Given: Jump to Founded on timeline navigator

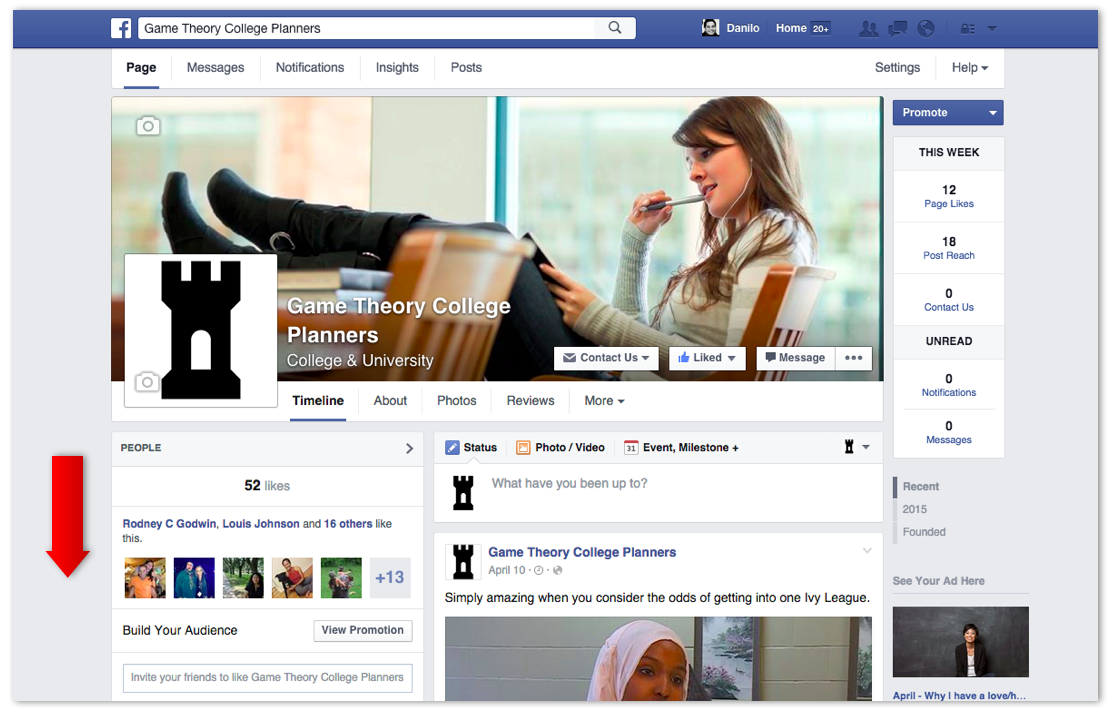Looking at the screenshot, I should point(924,532).
